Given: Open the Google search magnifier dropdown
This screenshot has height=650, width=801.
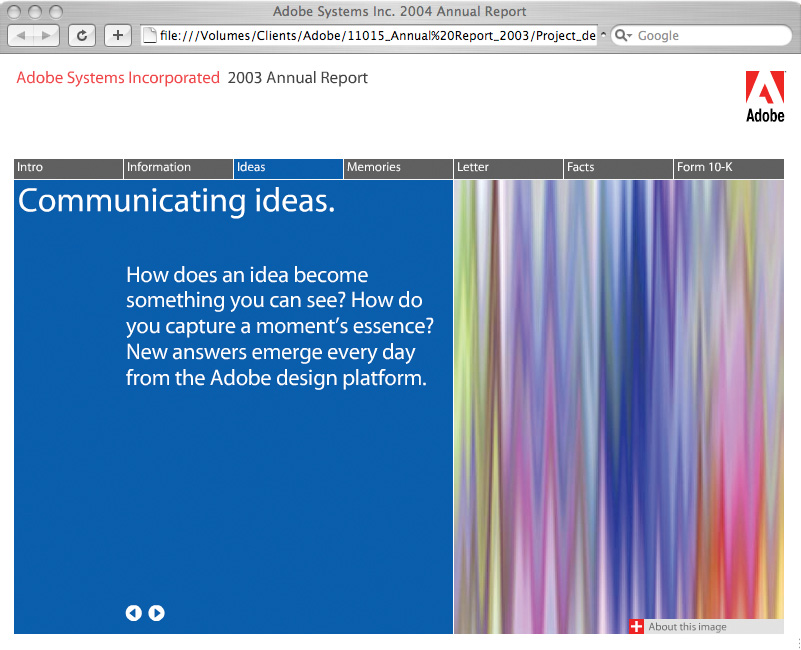Looking at the screenshot, I should (624, 35).
